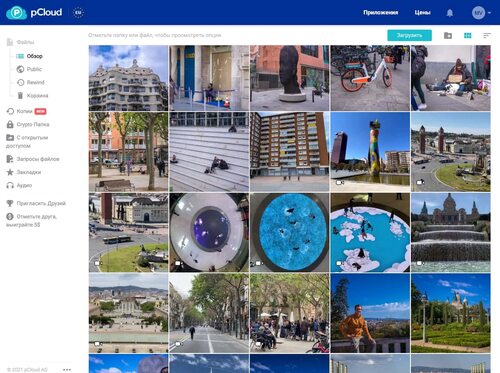The image size is (500, 373).
Task: Open the EU region indicator
Action: [x=78, y=13]
